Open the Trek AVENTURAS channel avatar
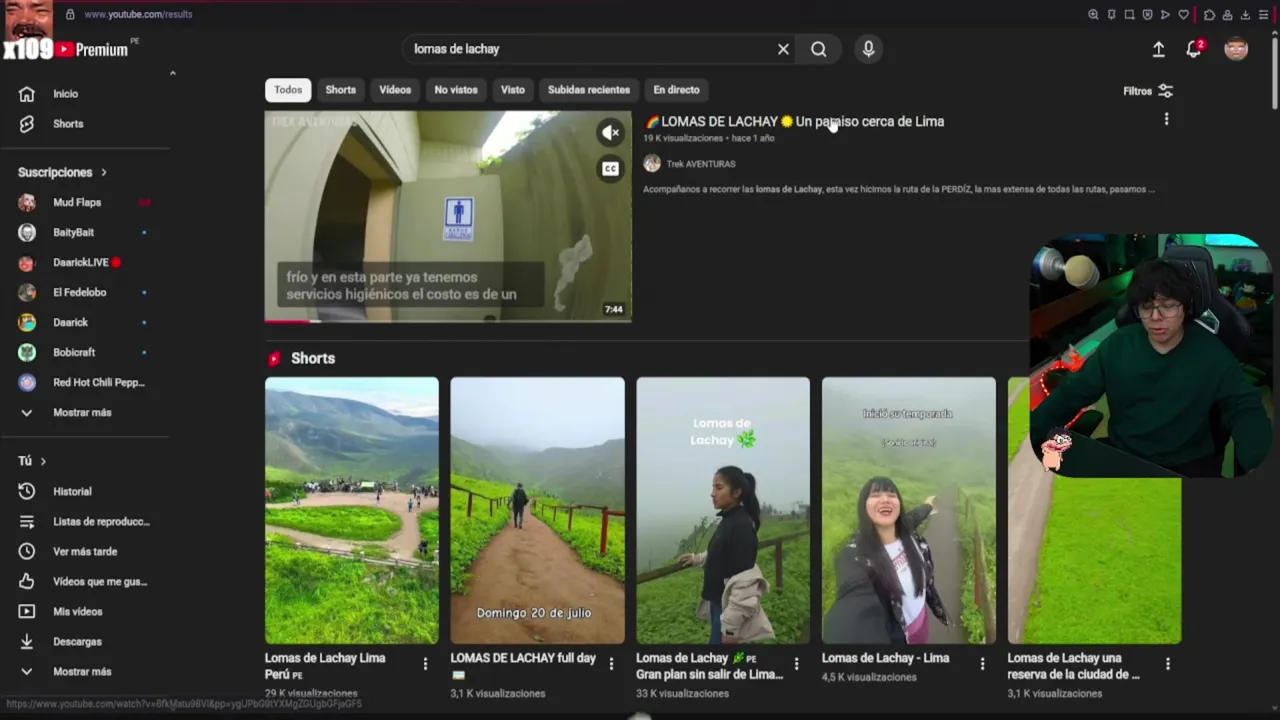Image resolution: width=1280 pixels, height=720 pixels. click(x=652, y=163)
